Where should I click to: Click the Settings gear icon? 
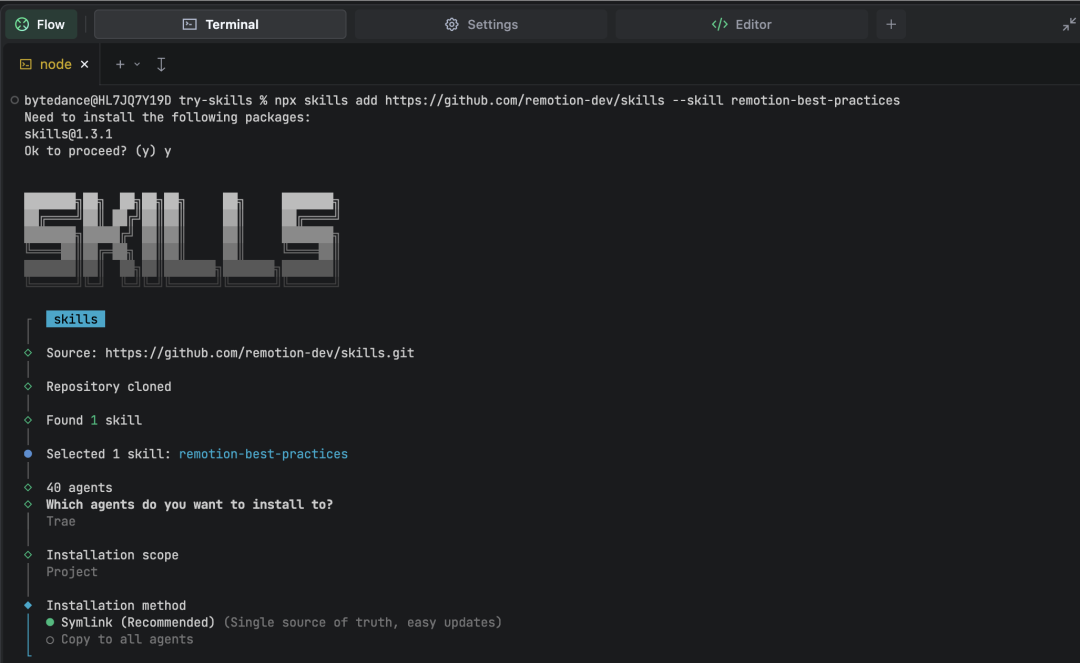451,24
